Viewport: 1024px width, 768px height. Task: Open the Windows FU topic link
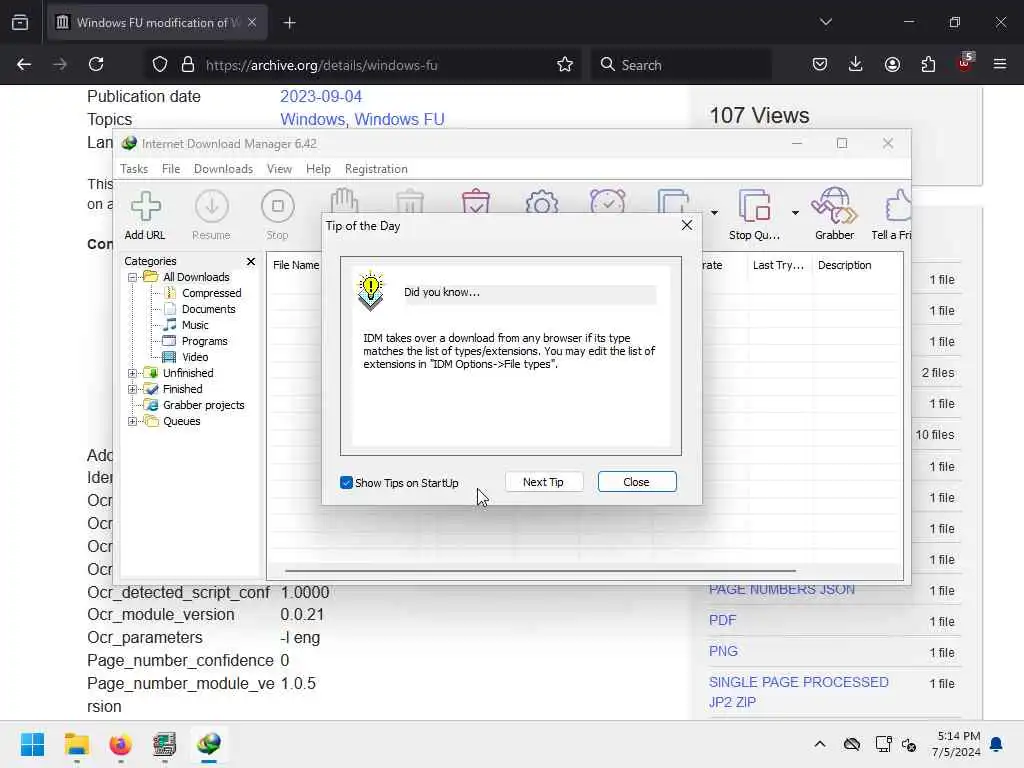click(x=400, y=120)
